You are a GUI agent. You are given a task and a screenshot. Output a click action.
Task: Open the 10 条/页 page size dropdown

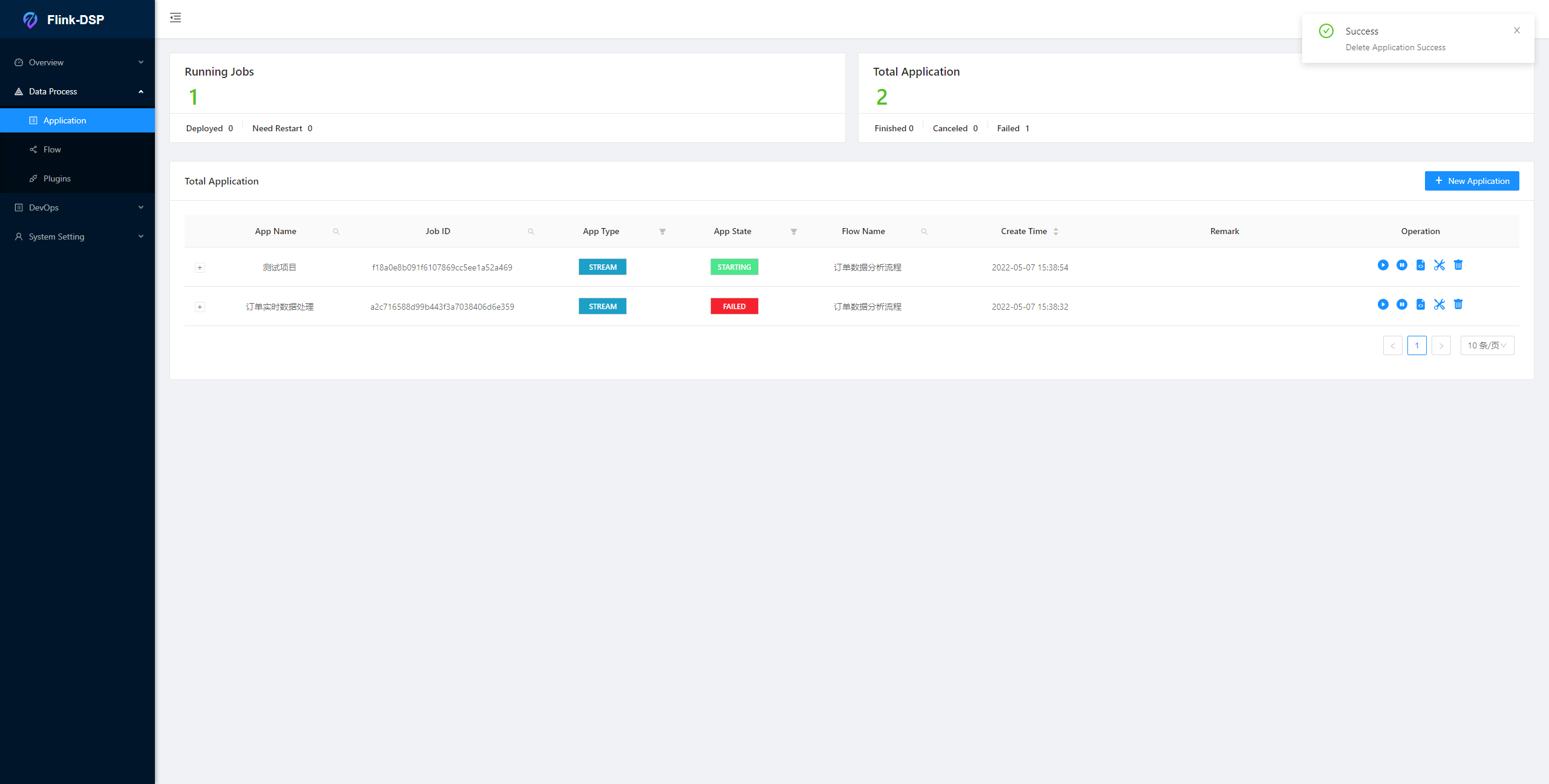(x=1487, y=345)
